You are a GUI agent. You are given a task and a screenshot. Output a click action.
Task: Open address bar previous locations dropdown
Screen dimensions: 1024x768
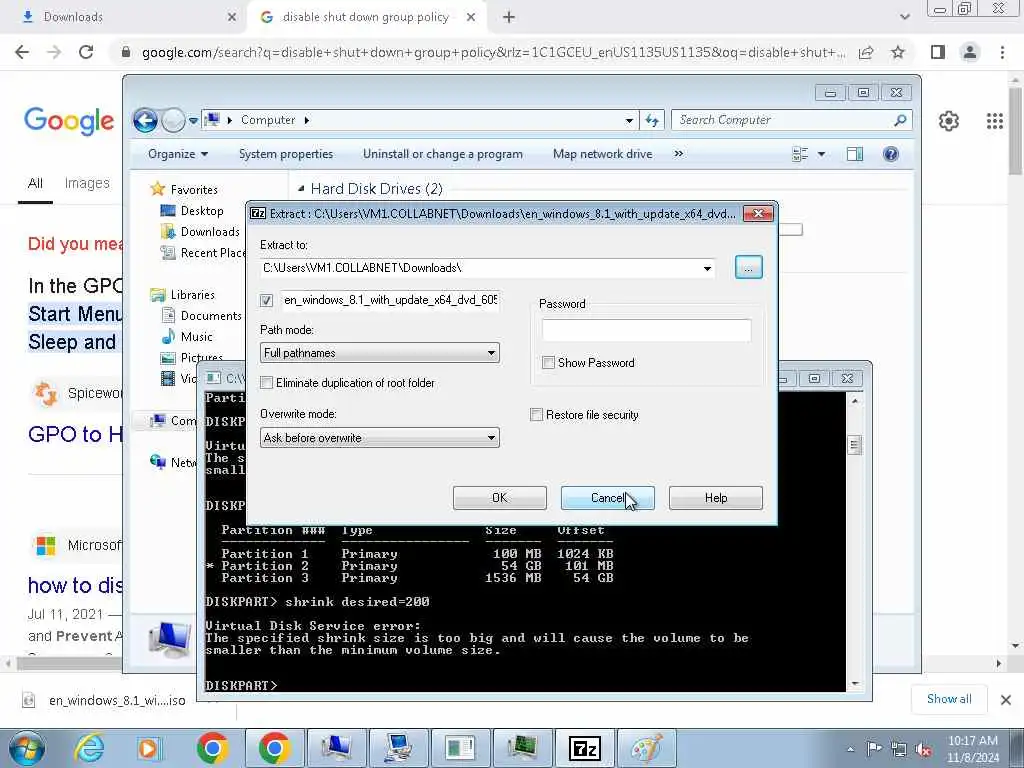pos(629,120)
